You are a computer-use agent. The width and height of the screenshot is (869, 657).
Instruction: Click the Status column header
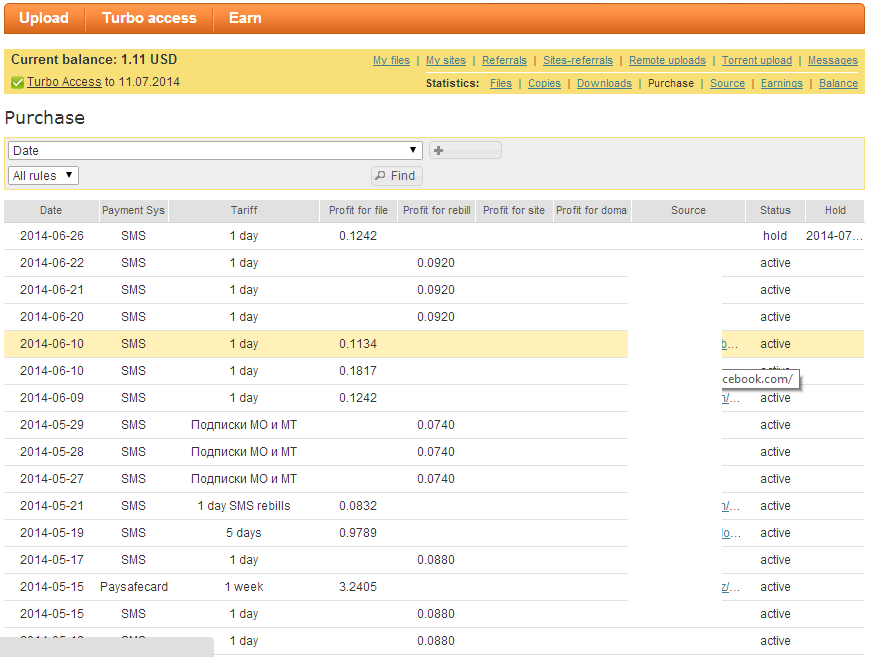tap(775, 210)
